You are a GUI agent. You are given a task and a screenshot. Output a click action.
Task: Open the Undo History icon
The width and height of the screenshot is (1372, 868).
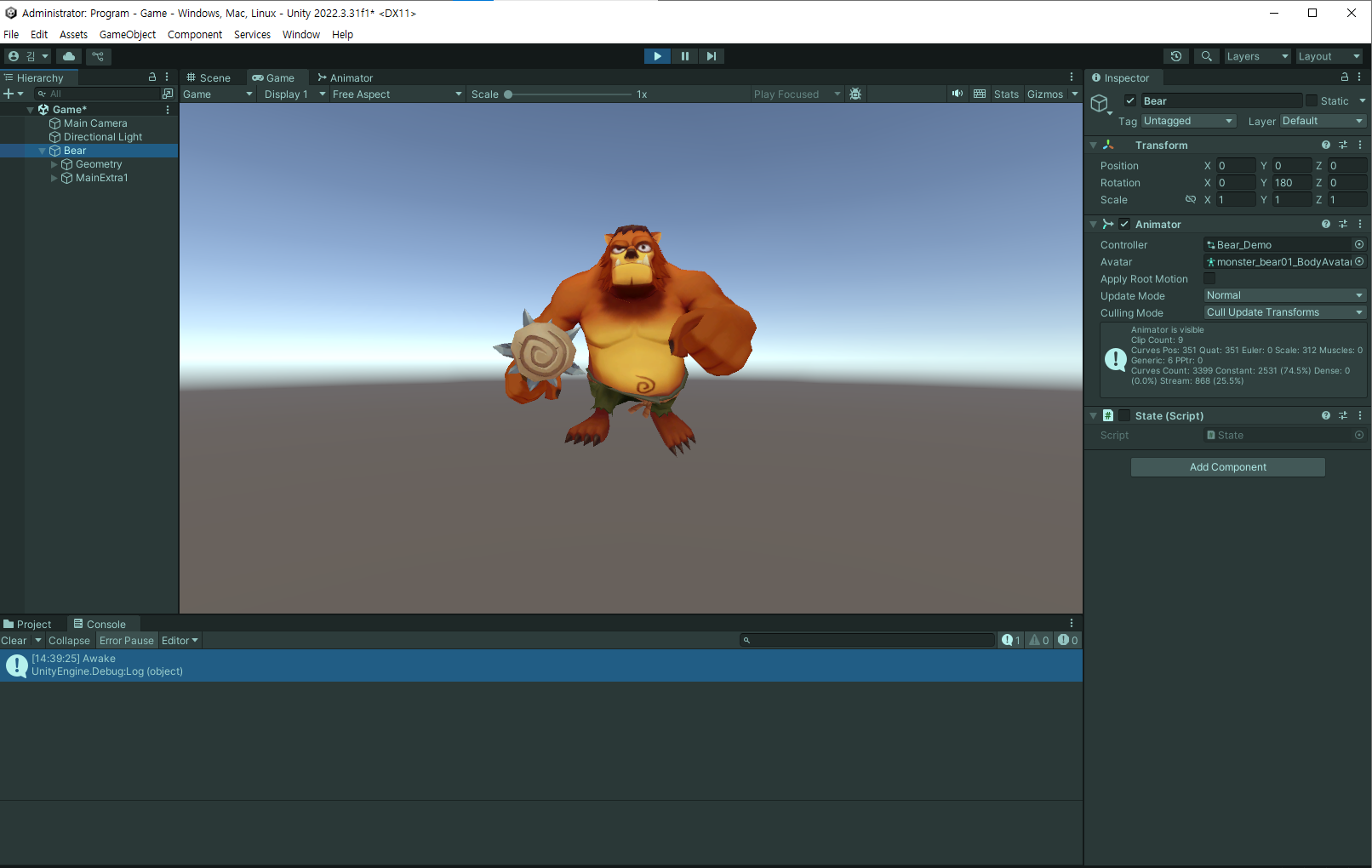1176,56
